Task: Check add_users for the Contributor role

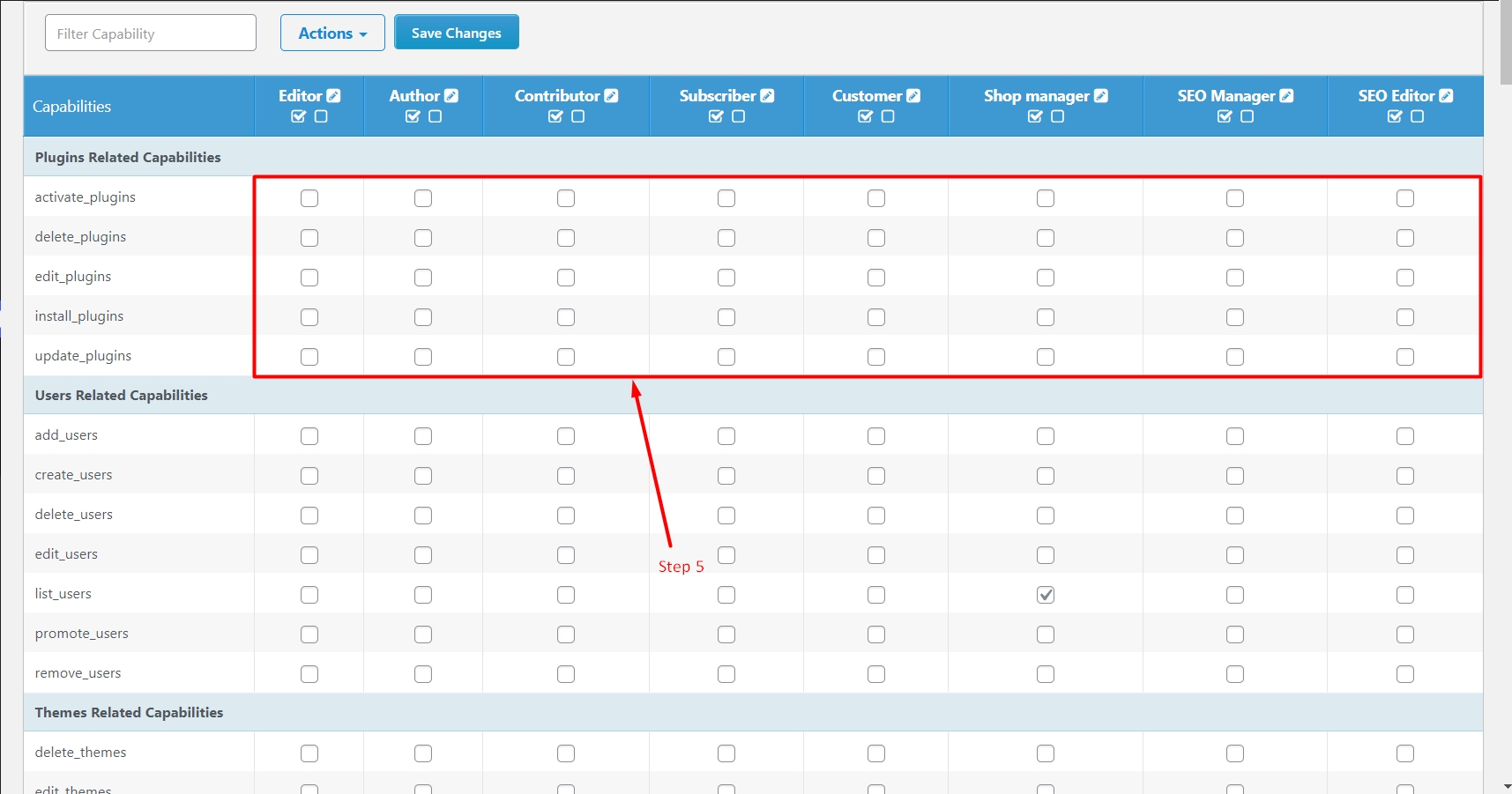Action: (x=566, y=436)
